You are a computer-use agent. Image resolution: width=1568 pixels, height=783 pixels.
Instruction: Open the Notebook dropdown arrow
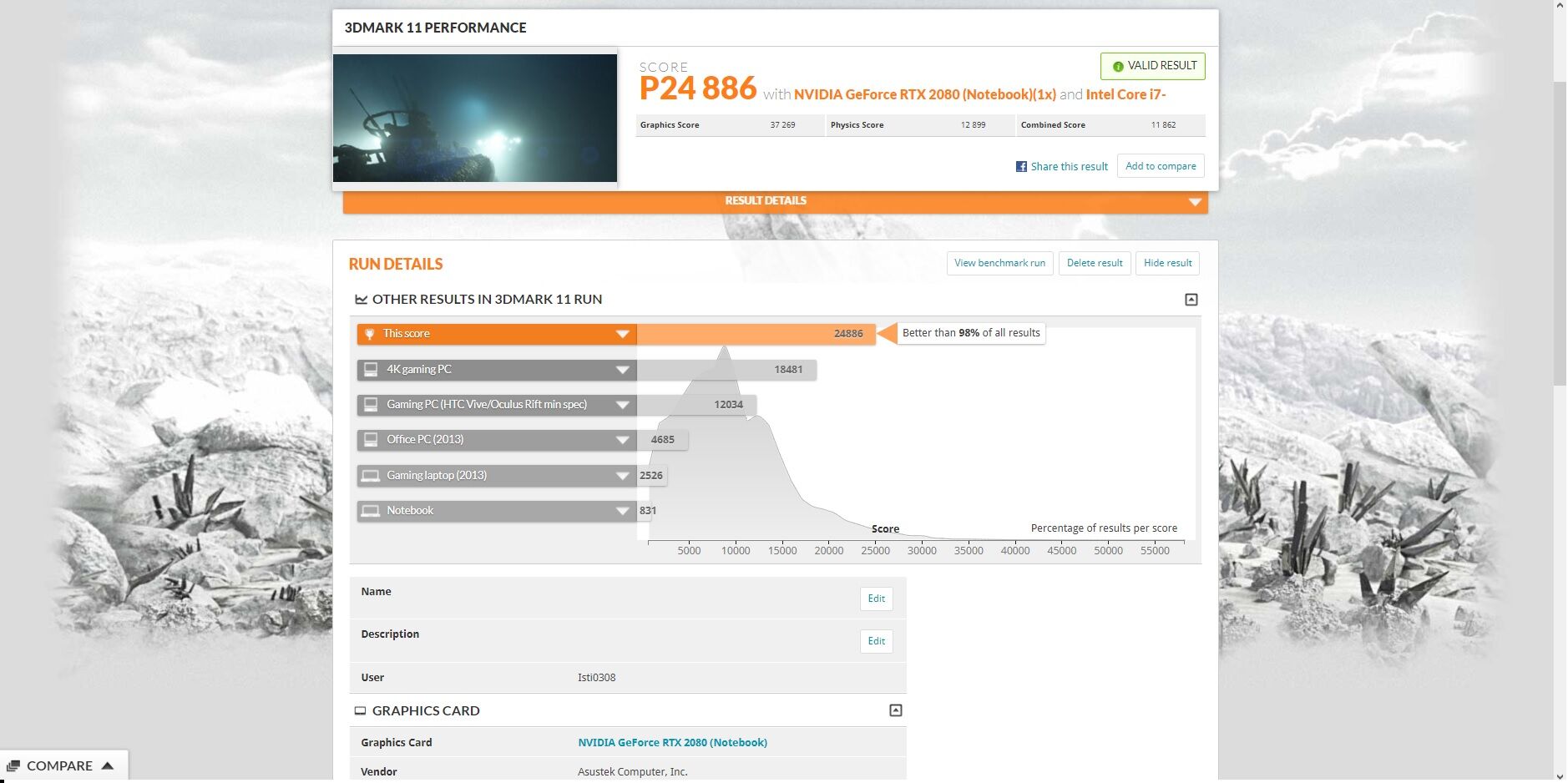623,511
